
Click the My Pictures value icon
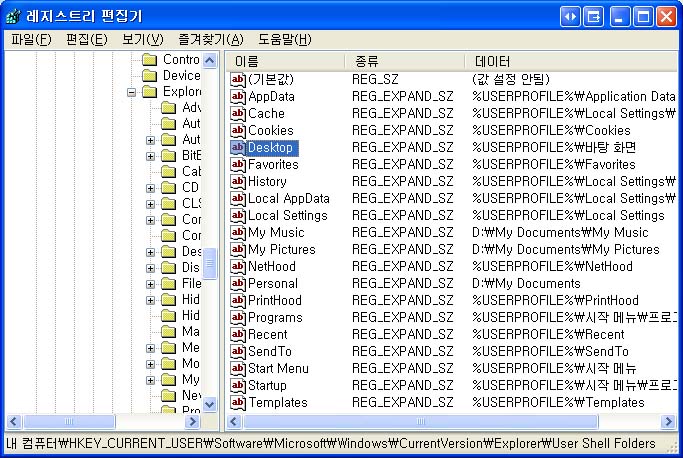[x=237, y=249]
